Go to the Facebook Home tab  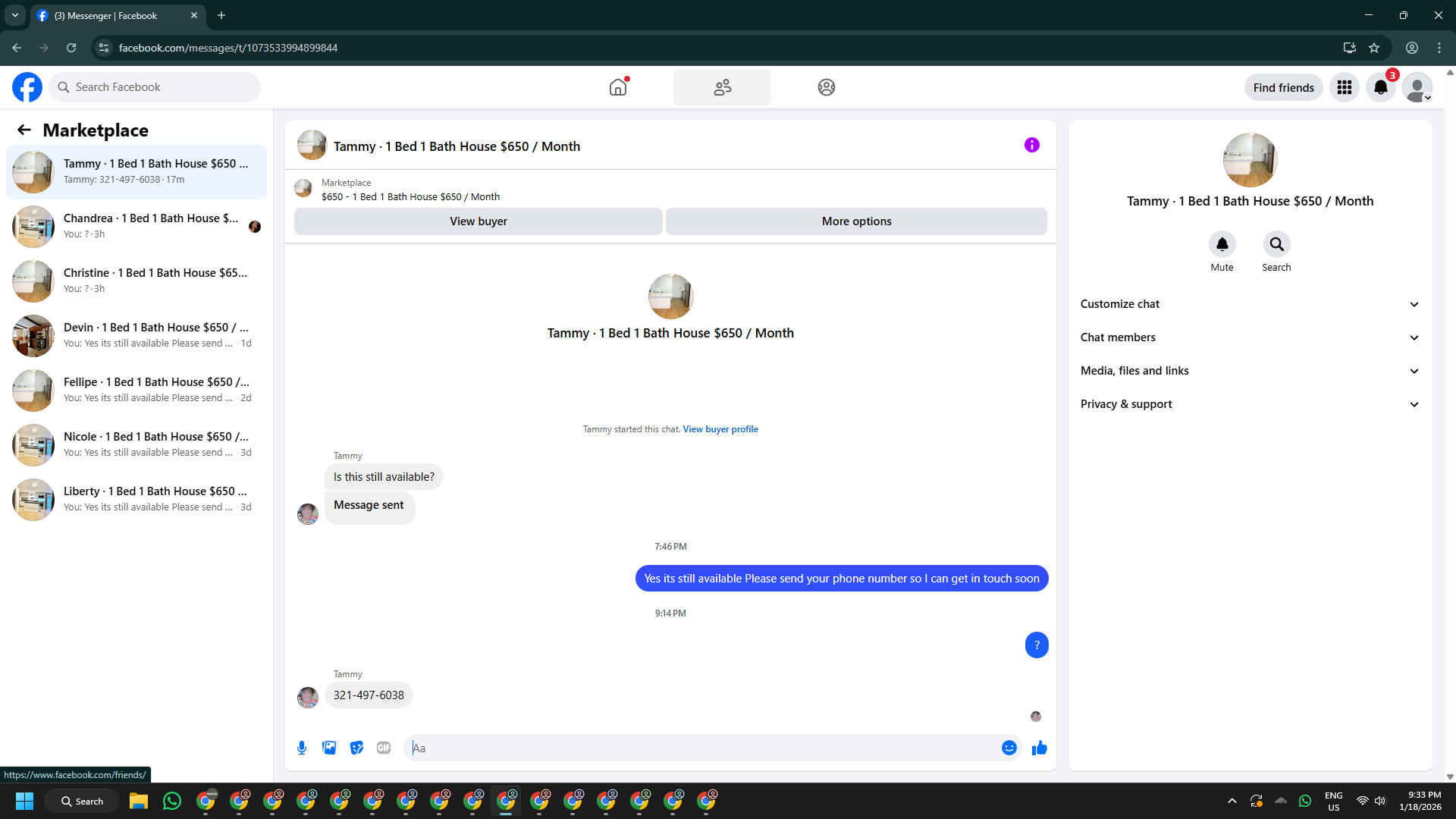[x=618, y=87]
